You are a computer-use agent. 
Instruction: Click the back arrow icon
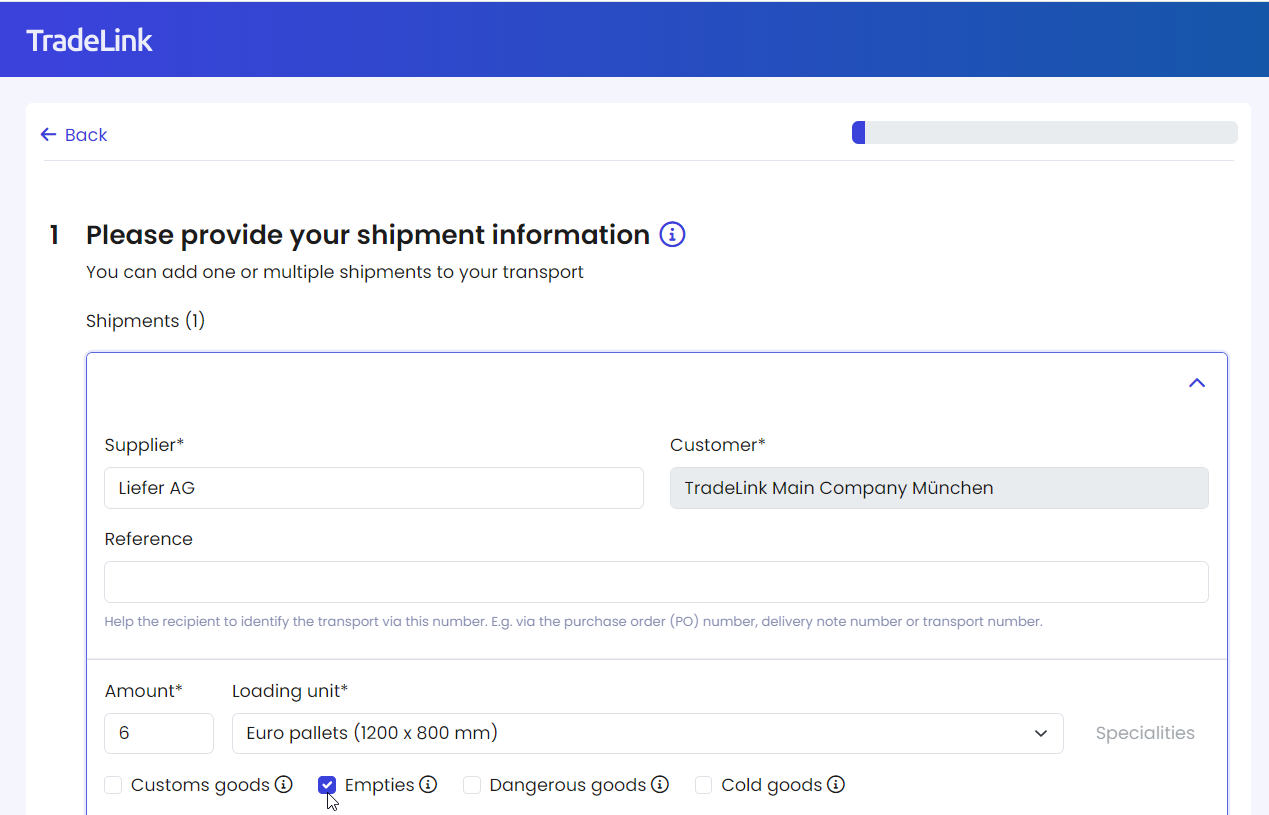coord(48,135)
